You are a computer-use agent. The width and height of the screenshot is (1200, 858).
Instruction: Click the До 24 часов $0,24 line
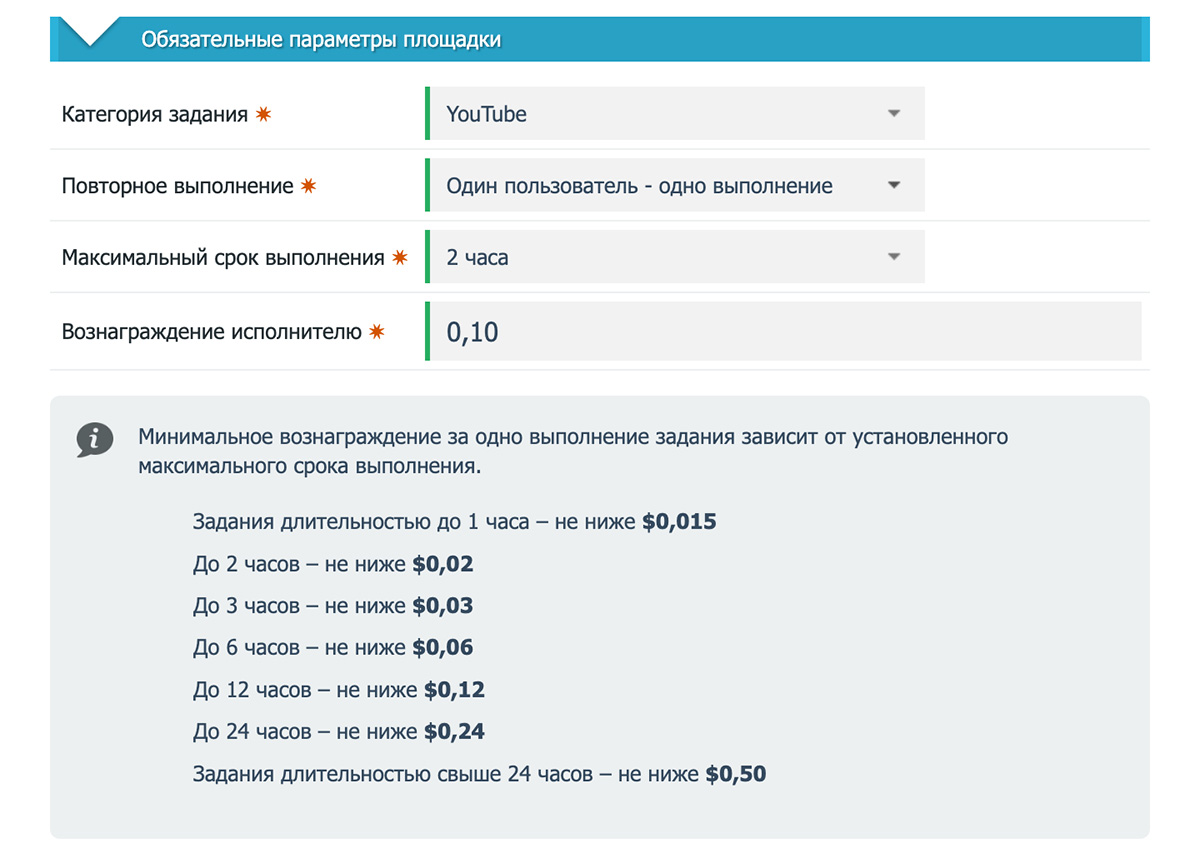point(339,732)
